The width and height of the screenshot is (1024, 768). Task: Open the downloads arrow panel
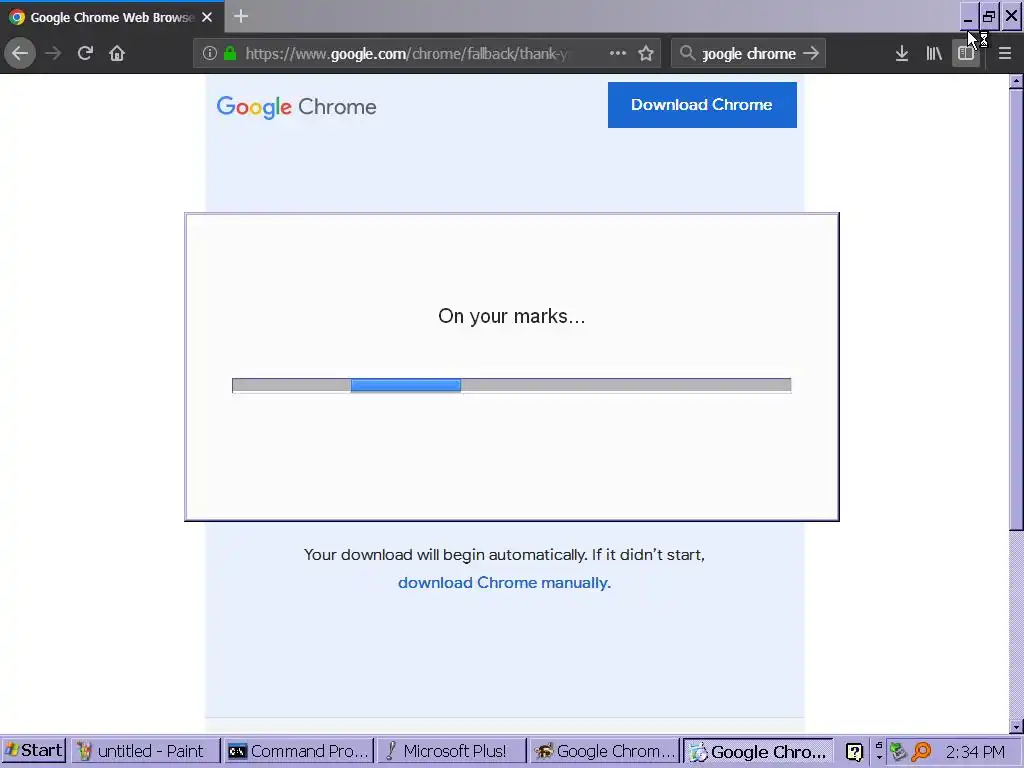click(x=902, y=53)
